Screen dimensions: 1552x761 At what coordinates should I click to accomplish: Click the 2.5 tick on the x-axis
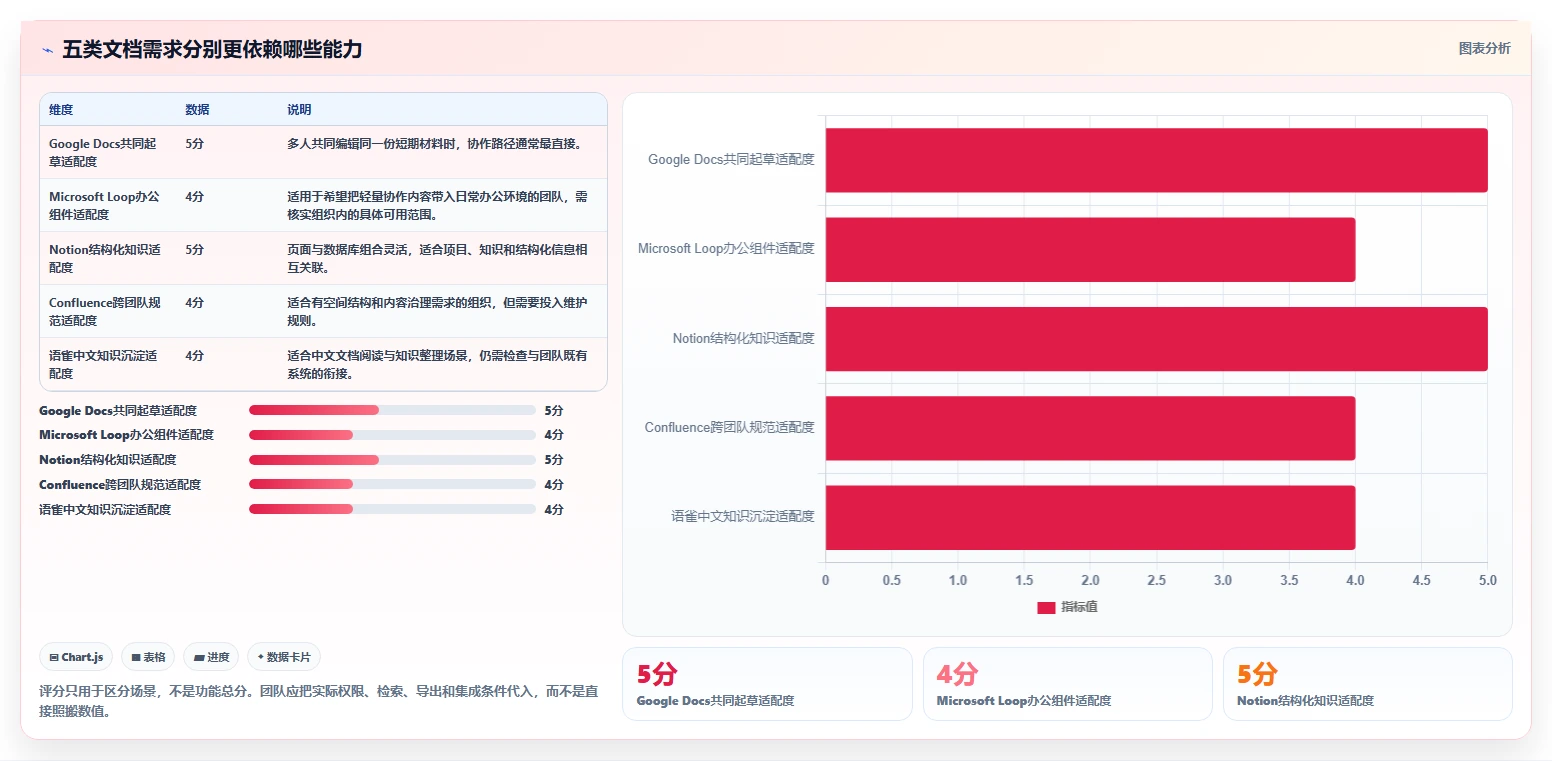pos(1156,580)
